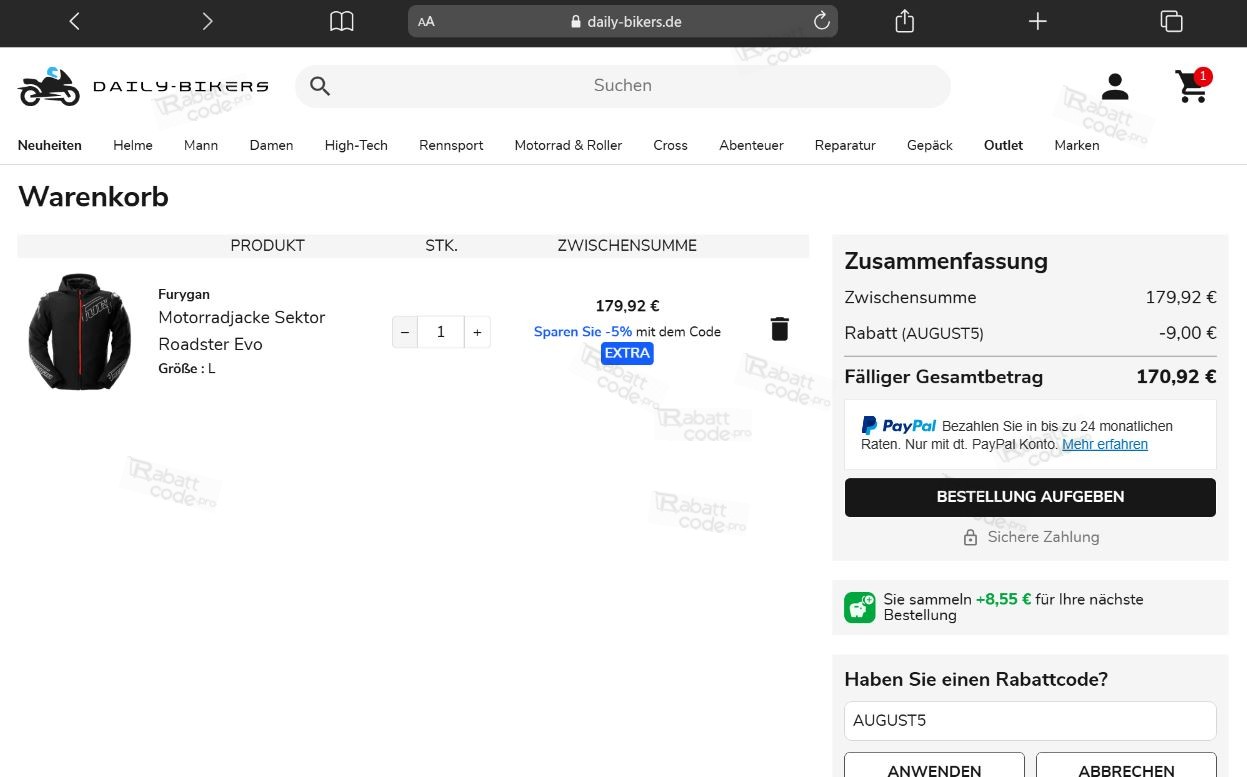Open Neuheiten menu item
This screenshot has height=777, width=1247.
click(x=50, y=145)
